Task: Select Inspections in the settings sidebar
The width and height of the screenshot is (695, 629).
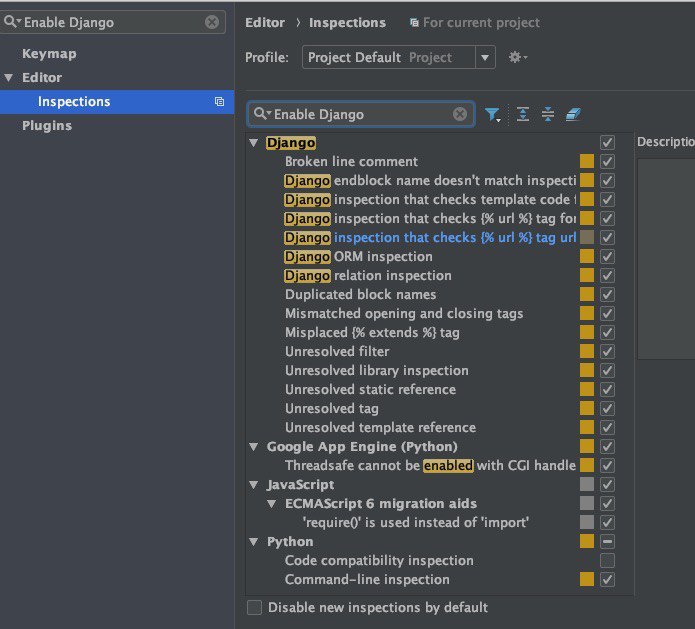Action: (x=117, y=102)
